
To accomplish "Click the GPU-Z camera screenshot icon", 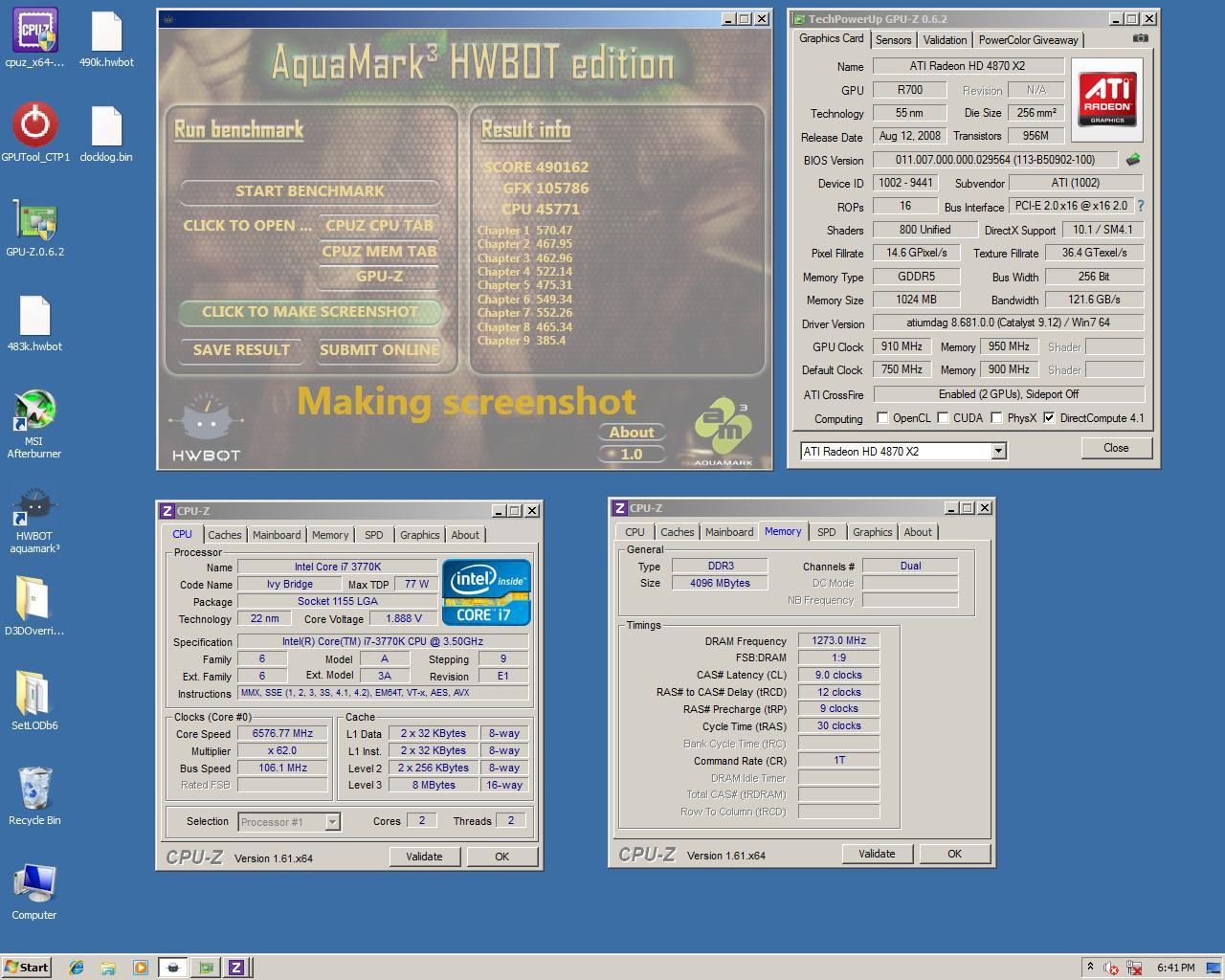I will pos(1141,38).
